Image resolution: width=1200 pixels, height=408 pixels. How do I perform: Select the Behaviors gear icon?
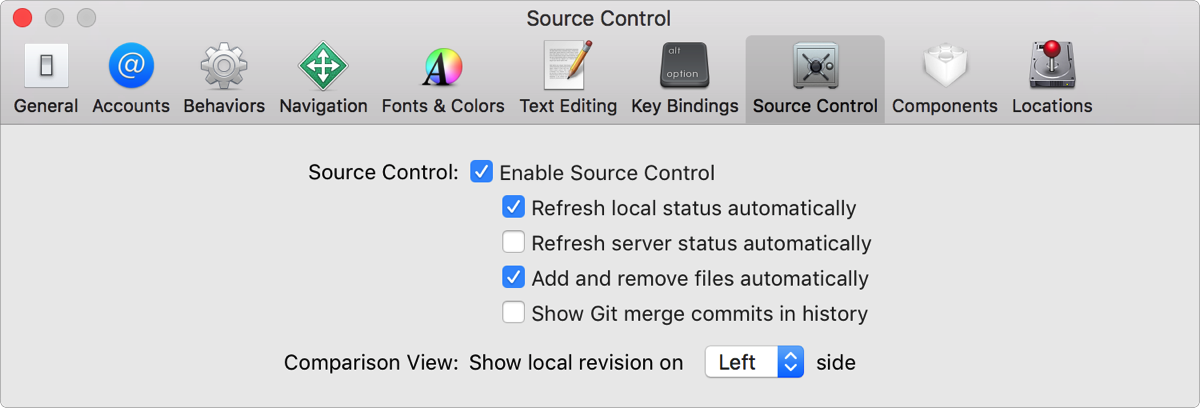[224, 67]
